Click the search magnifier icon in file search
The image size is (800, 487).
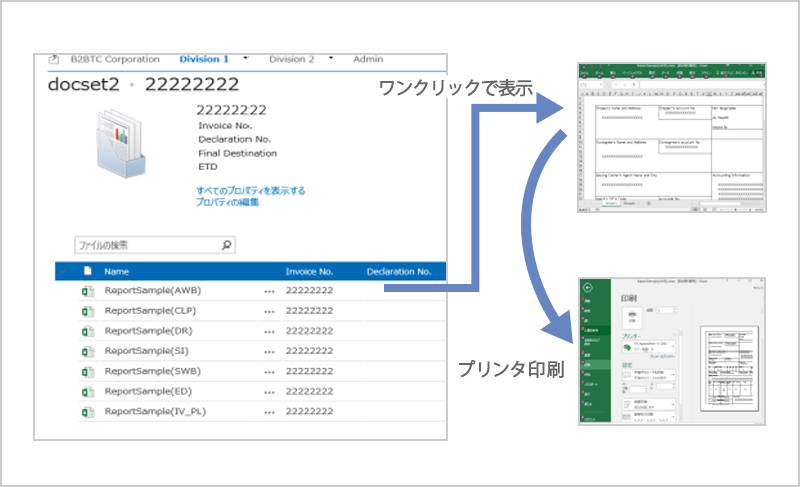click(226, 244)
